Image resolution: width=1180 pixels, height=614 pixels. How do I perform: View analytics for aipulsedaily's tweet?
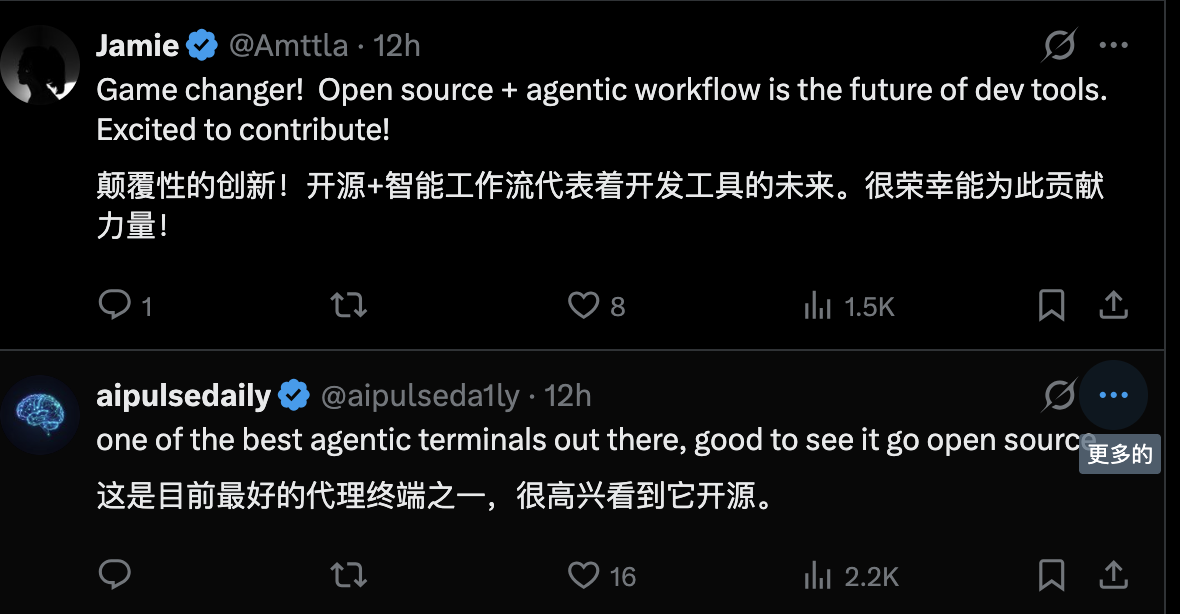818,575
